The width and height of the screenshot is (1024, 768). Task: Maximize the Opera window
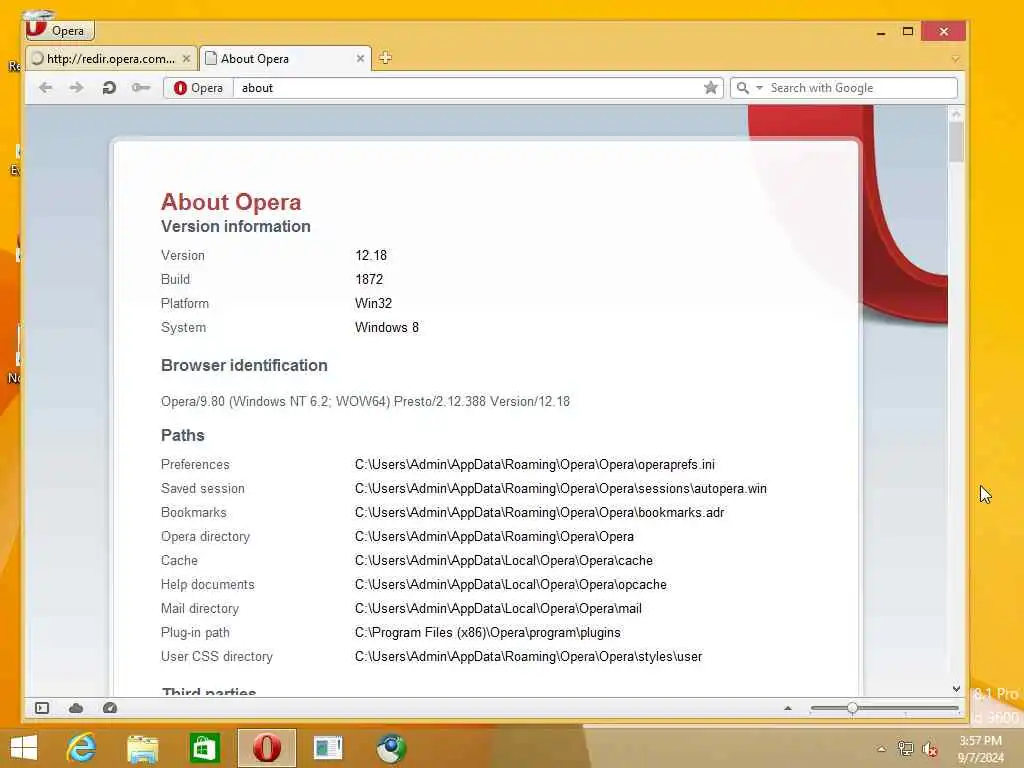908,31
